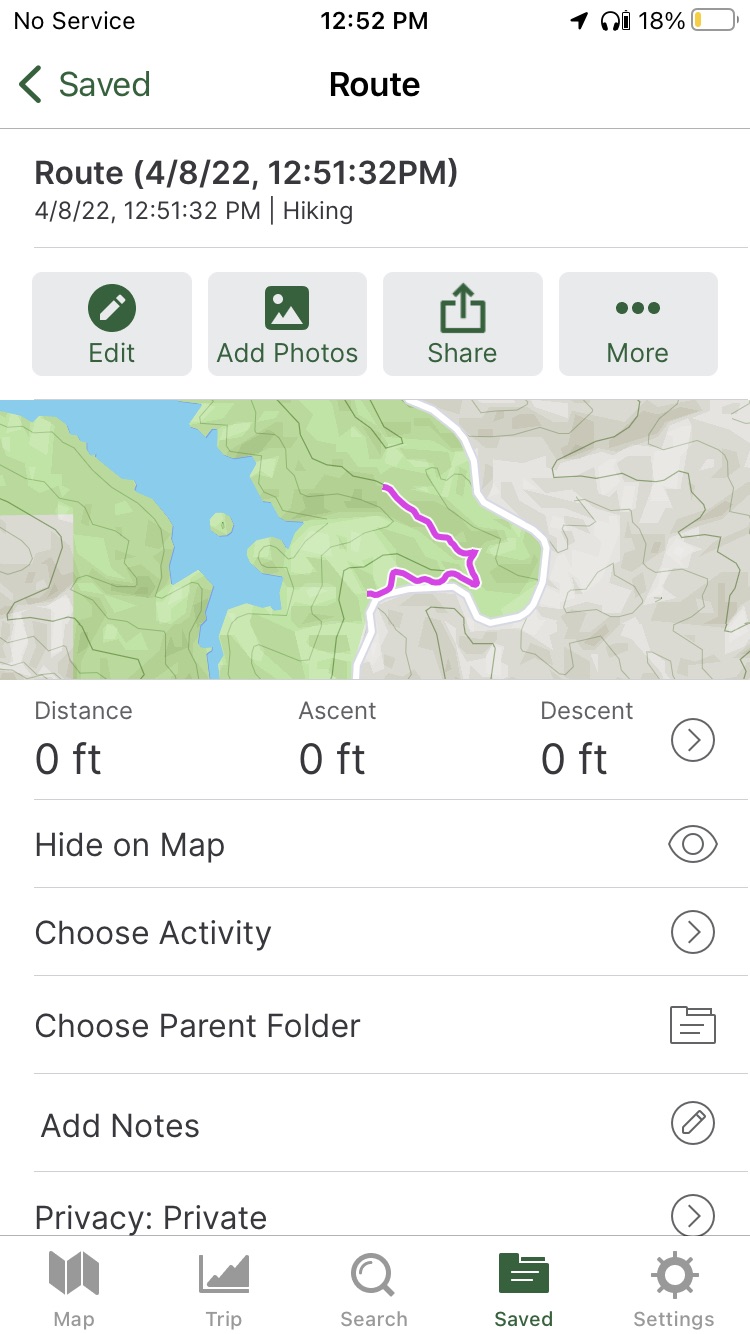Select the Saved tab

pos(524,1288)
